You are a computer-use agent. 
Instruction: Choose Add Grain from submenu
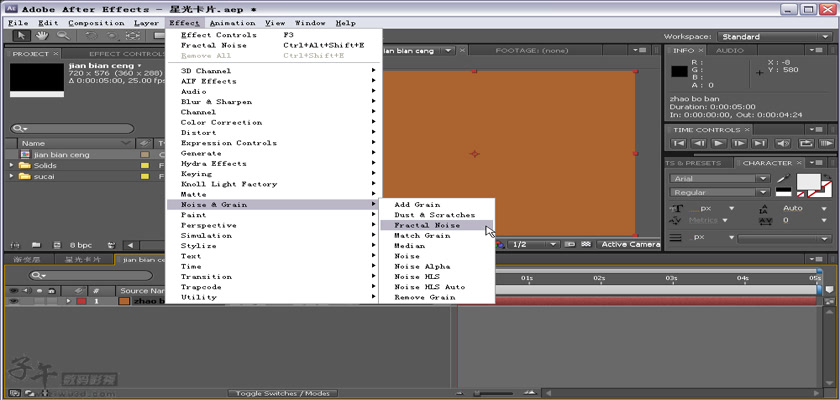click(x=437, y=205)
